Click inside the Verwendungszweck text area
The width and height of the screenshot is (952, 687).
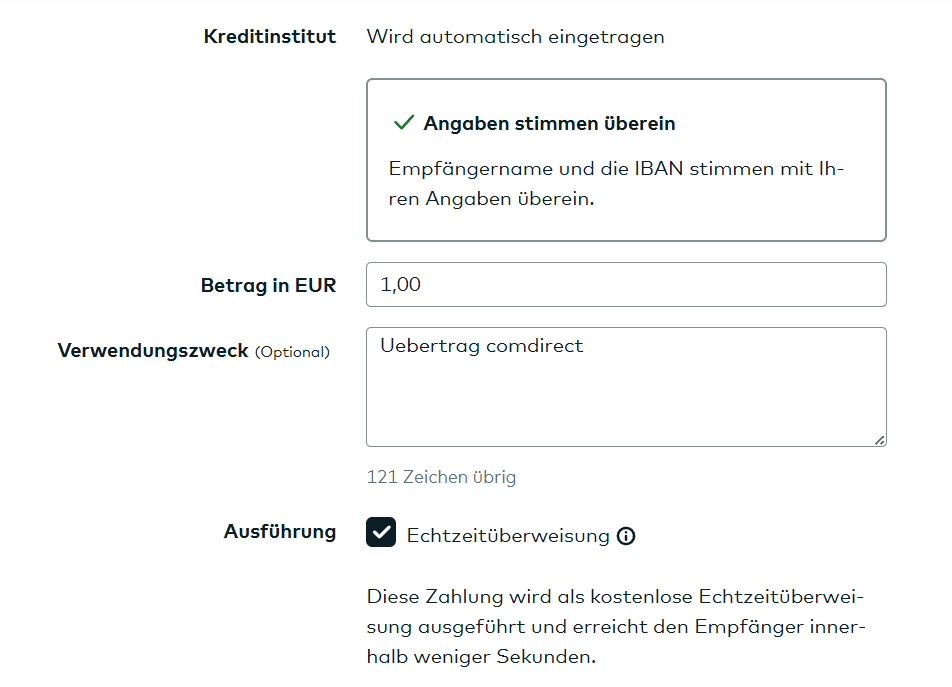click(x=626, y=390)
